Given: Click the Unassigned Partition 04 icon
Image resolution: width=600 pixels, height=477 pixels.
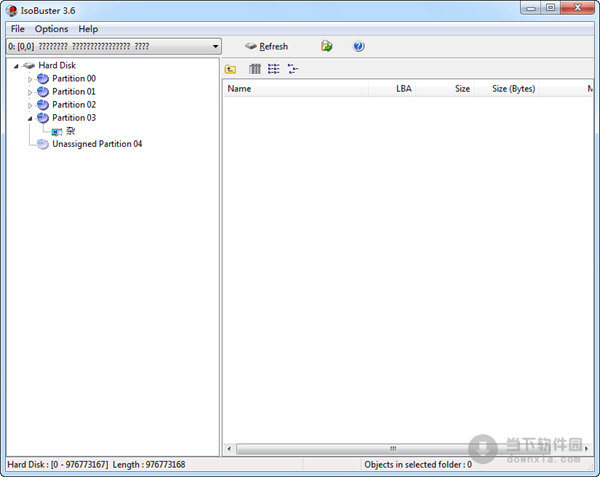Looking at the screenshot, I should point(43,144).
